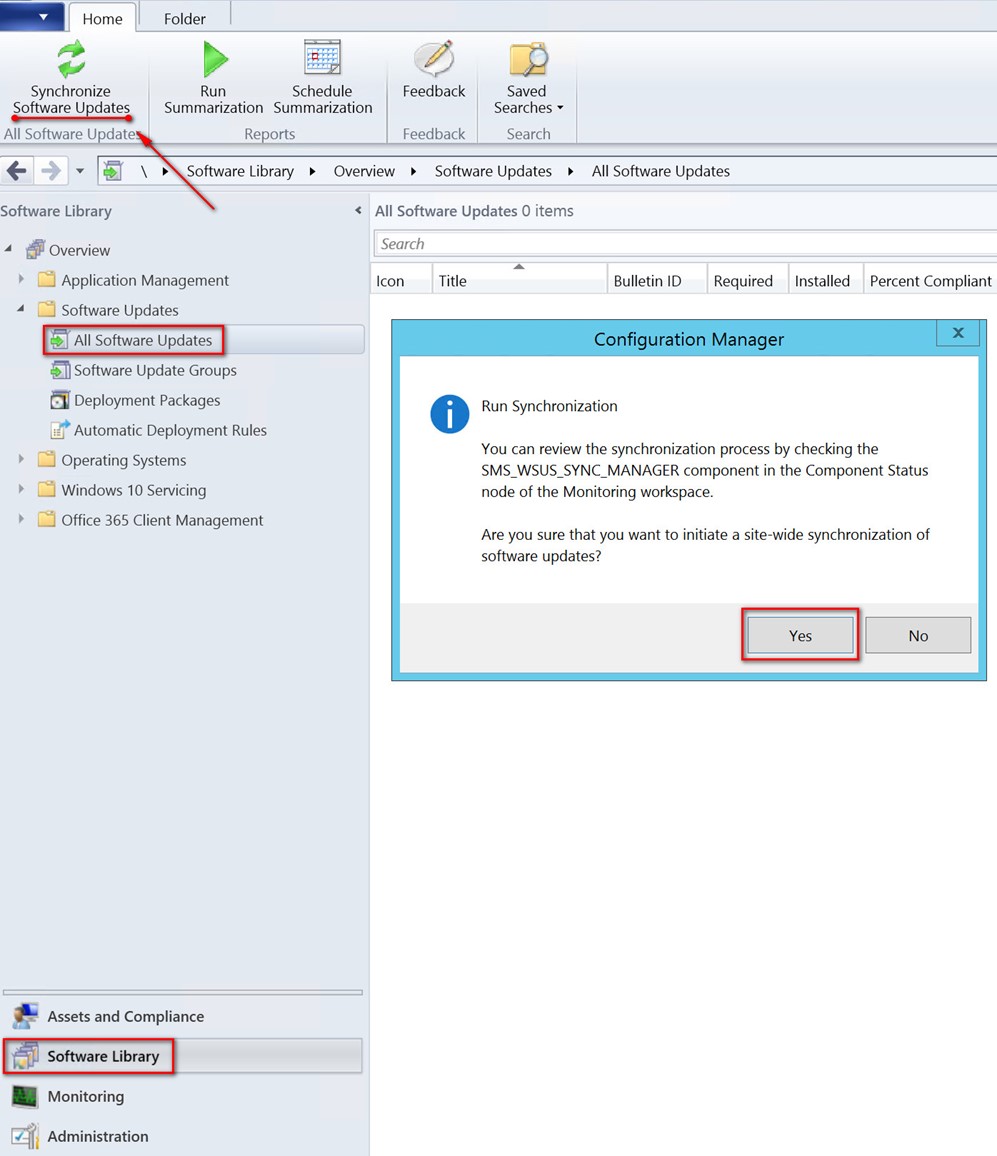Sort by the Percent Compliant column

click(x=930, y=280)
